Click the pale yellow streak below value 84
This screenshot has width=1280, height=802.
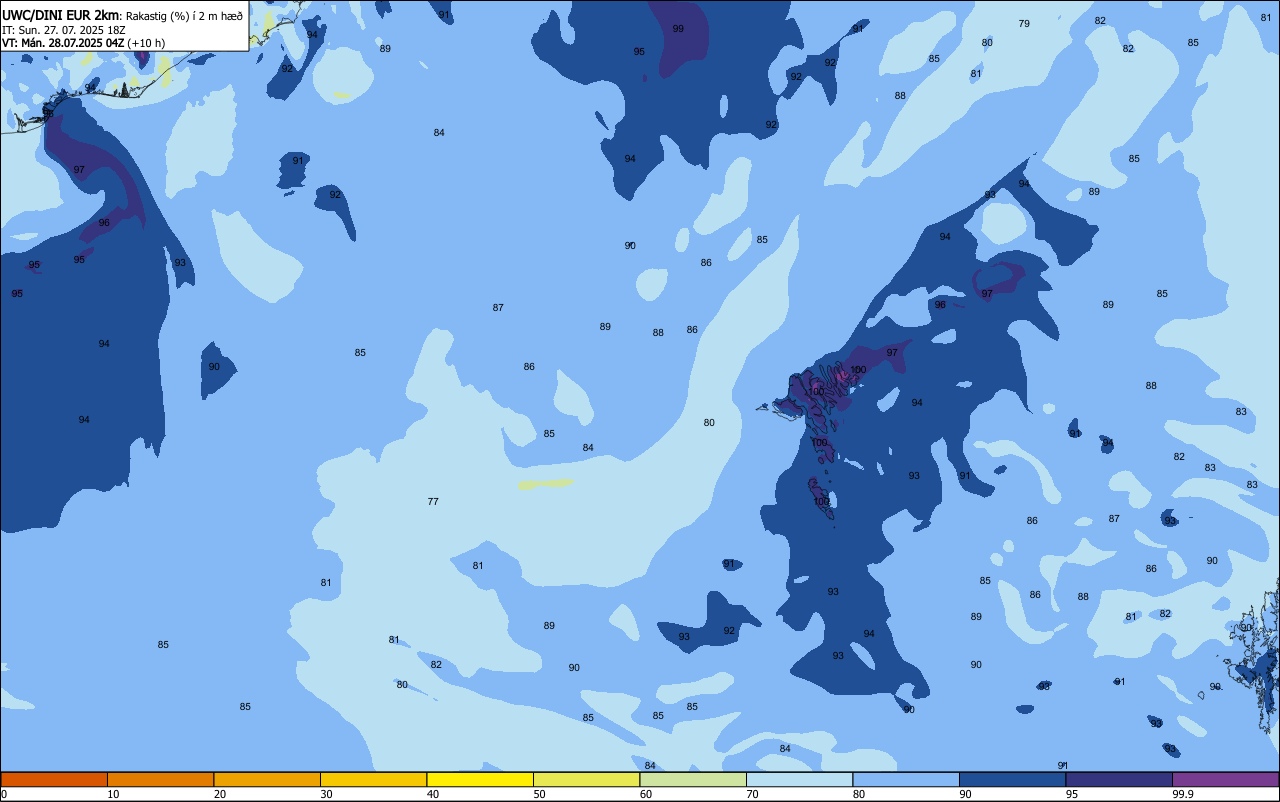pos(546,484)
